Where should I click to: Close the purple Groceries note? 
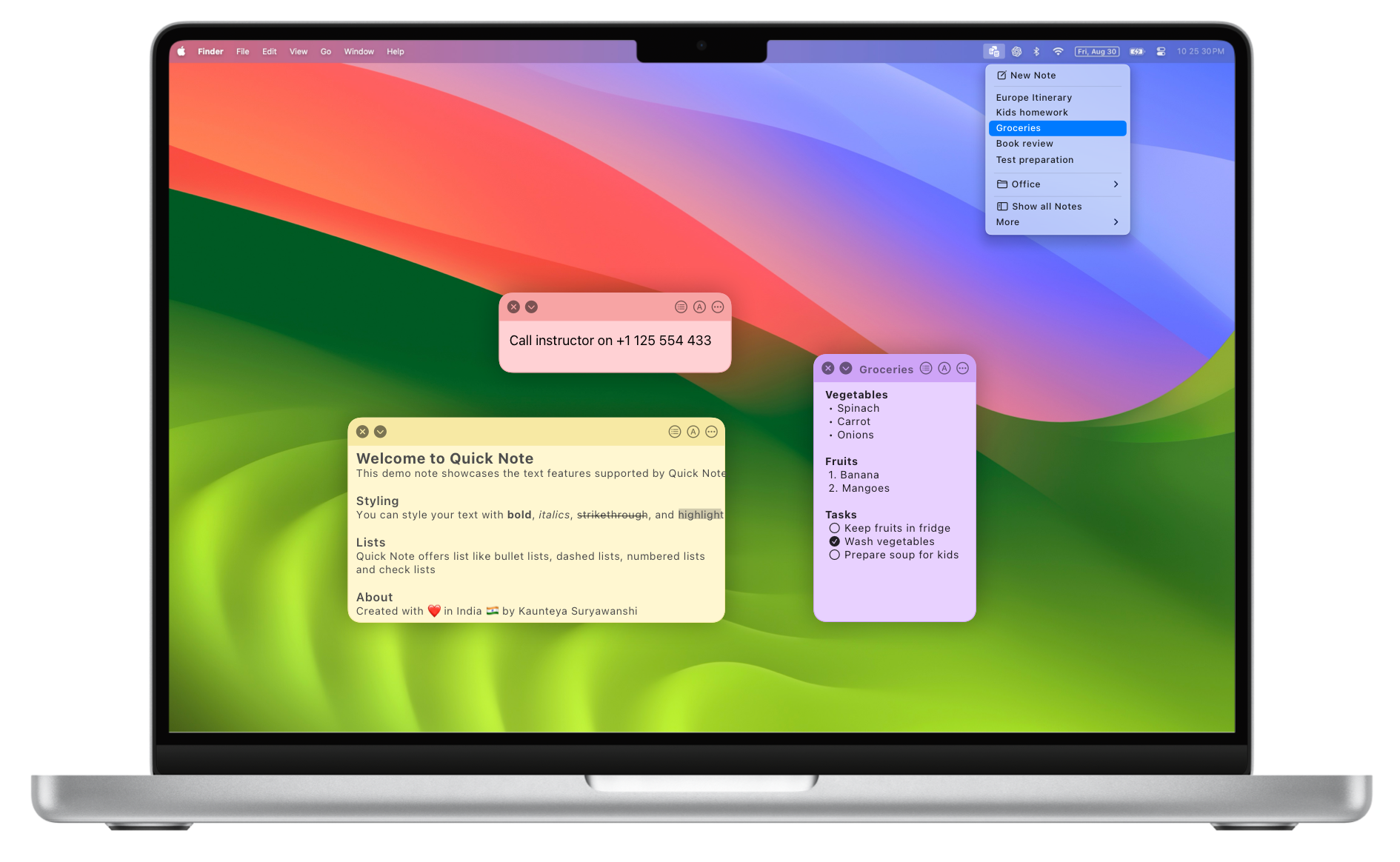coord(828,368)
